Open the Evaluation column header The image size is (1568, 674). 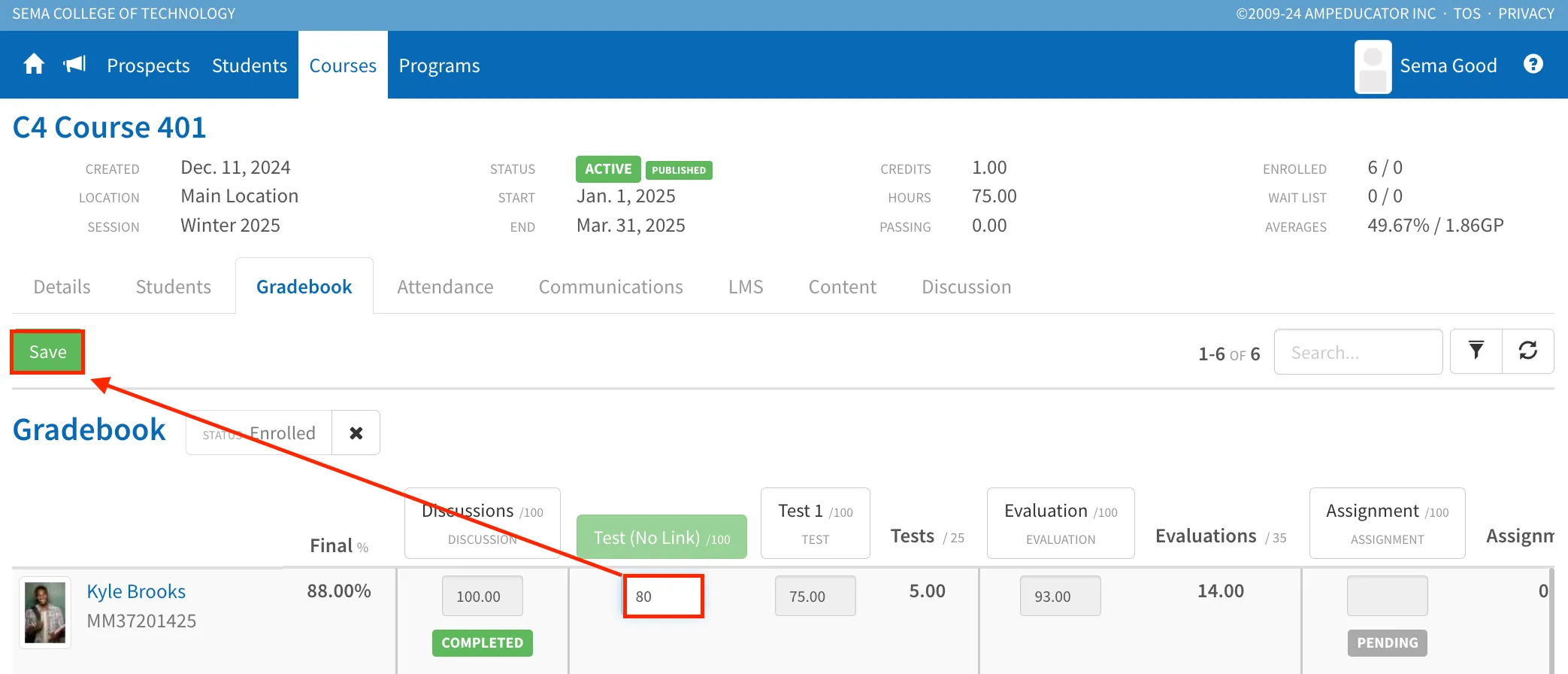(x=1061, y=523)
